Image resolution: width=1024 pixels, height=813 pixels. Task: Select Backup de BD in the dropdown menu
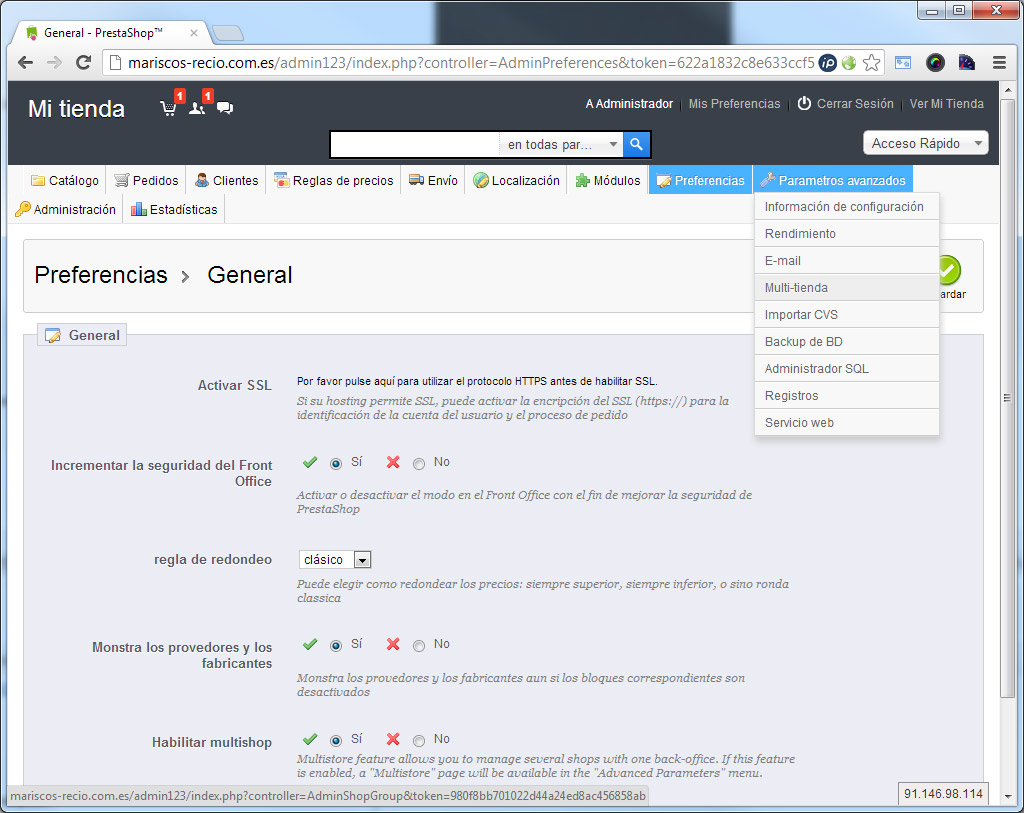click(847, 342)
